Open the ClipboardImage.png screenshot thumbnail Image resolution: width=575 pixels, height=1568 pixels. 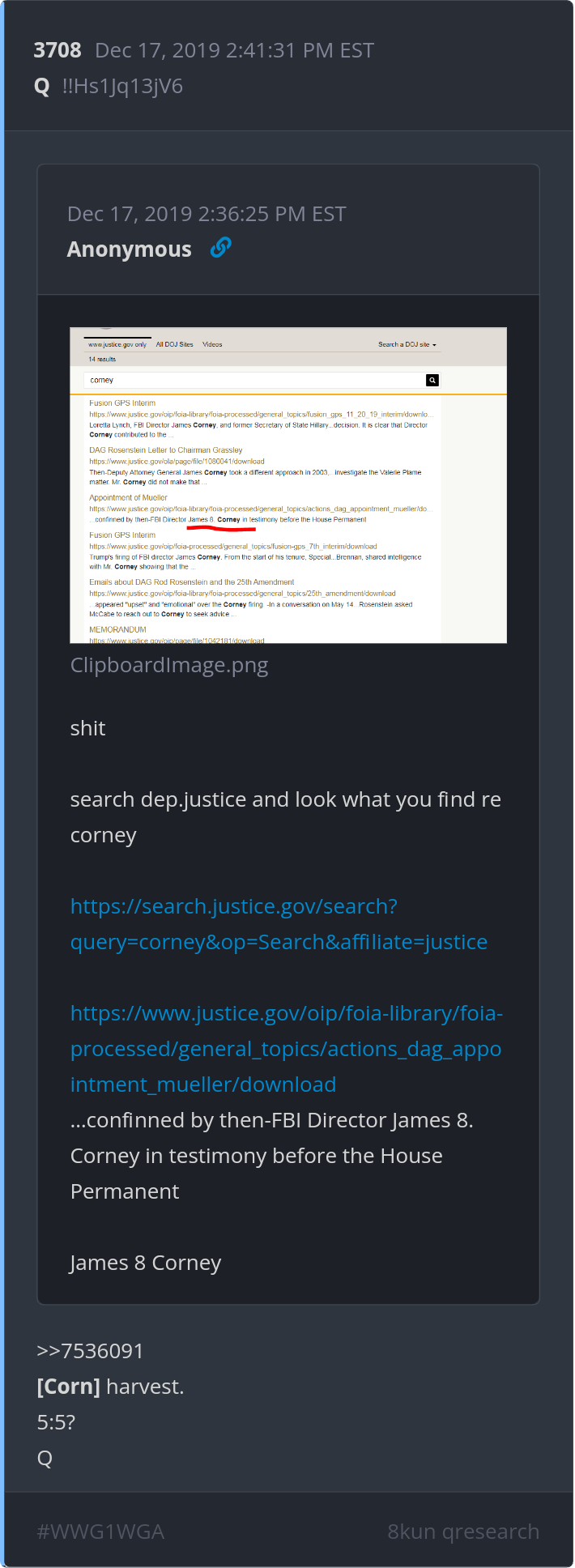pyautogui.click(x=288, y=485)
